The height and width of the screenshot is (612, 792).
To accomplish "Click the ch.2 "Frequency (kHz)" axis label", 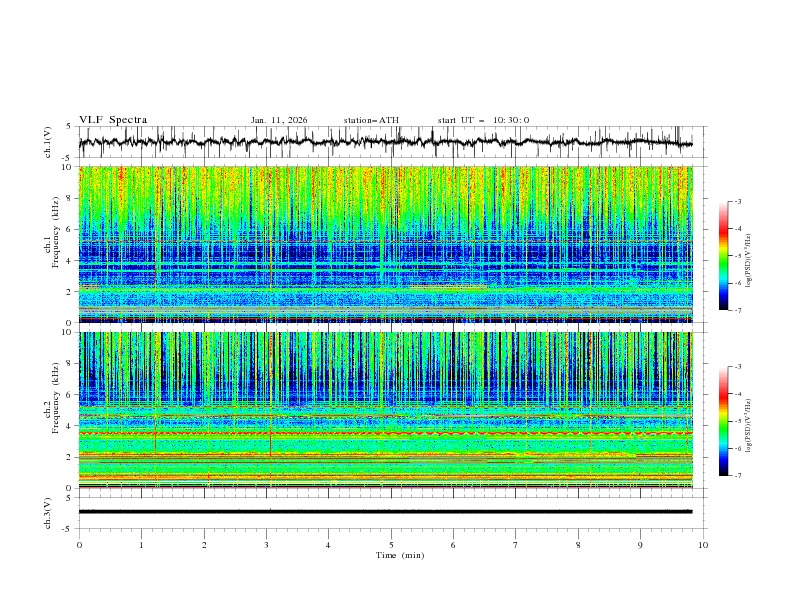I will point(56,398).
